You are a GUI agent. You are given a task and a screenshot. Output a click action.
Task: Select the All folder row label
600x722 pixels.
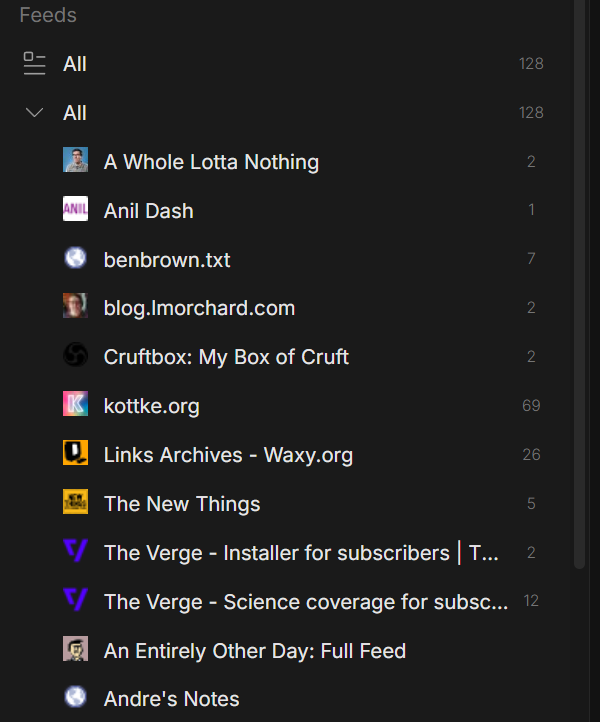point(75,113)
